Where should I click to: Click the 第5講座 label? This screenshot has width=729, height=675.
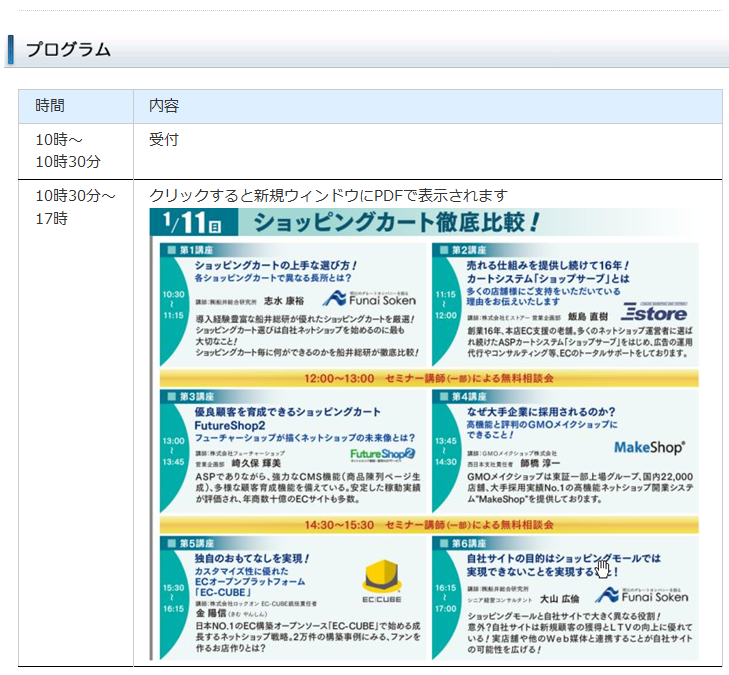click(x=197, y=543)
